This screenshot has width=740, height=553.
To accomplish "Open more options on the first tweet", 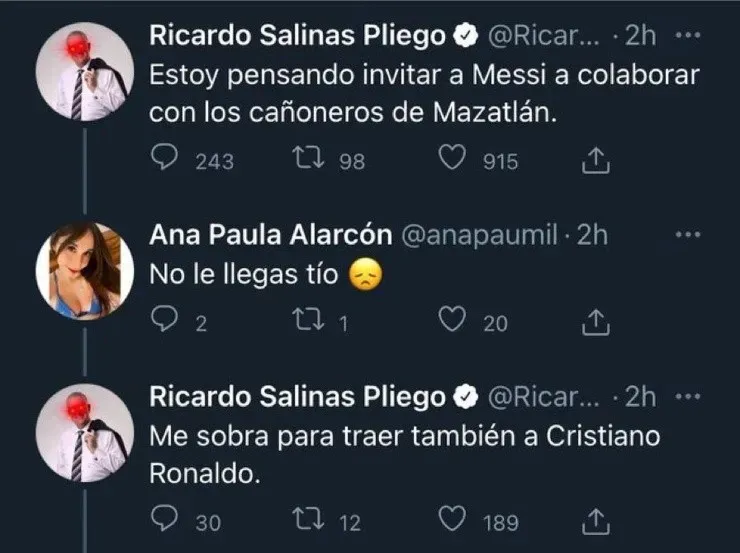I will pyautogui.click(x=689, y=35).
